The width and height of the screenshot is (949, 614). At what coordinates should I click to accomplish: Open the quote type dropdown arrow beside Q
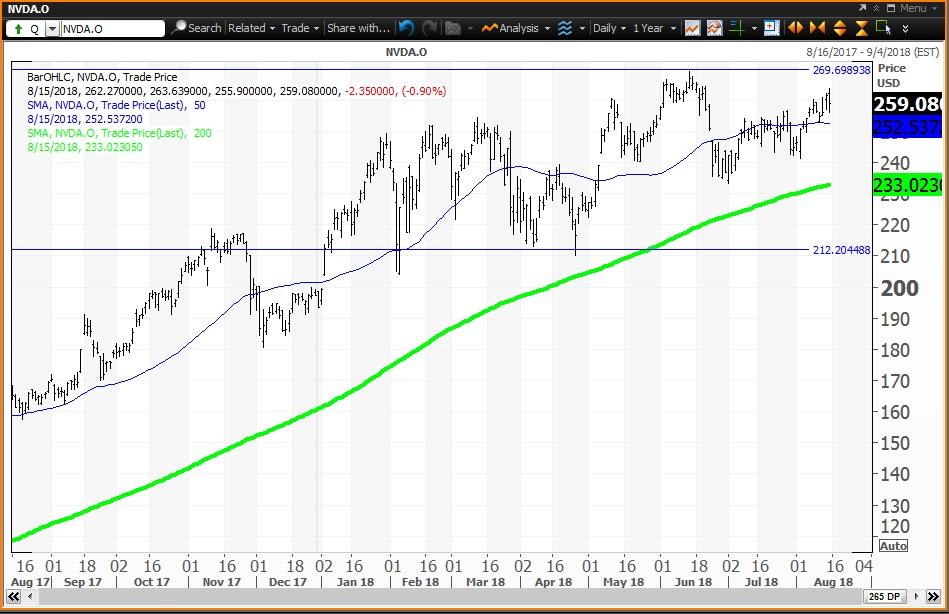[x=53, y=28]
